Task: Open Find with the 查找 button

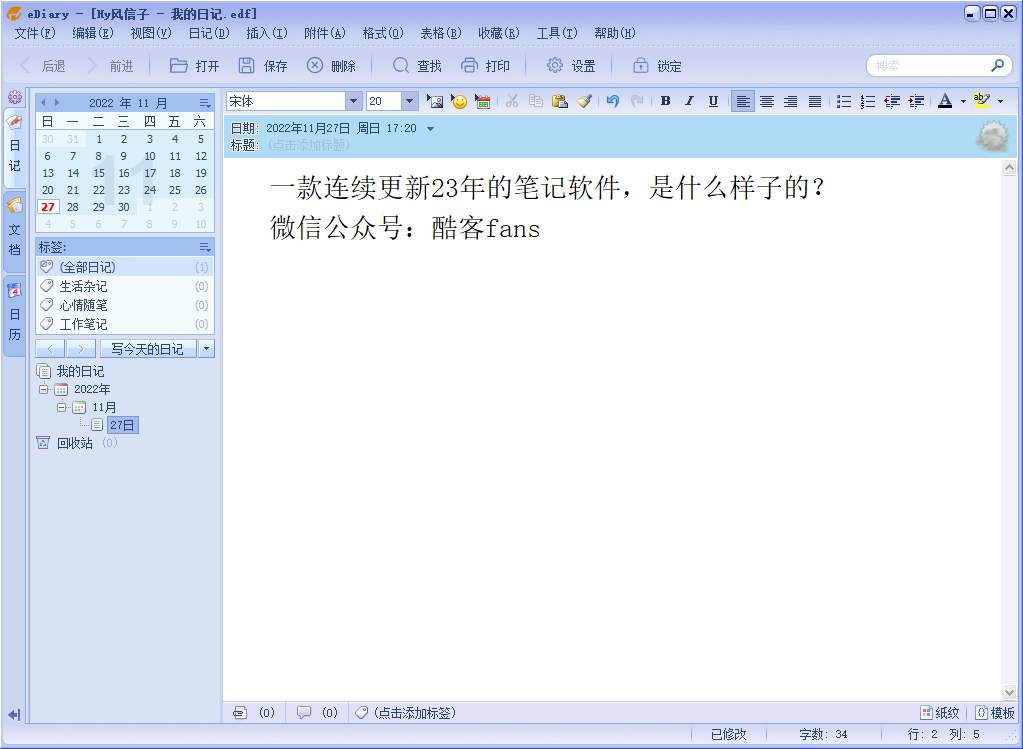Action: click(x=417, y=66)
